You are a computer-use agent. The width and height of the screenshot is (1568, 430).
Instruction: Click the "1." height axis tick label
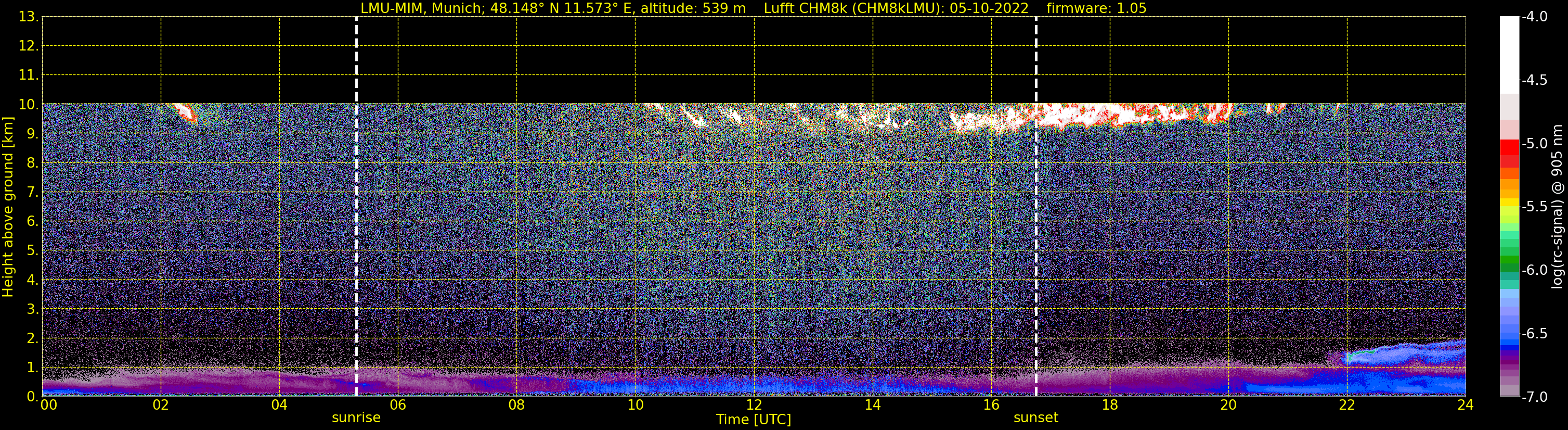click(33, 368)
